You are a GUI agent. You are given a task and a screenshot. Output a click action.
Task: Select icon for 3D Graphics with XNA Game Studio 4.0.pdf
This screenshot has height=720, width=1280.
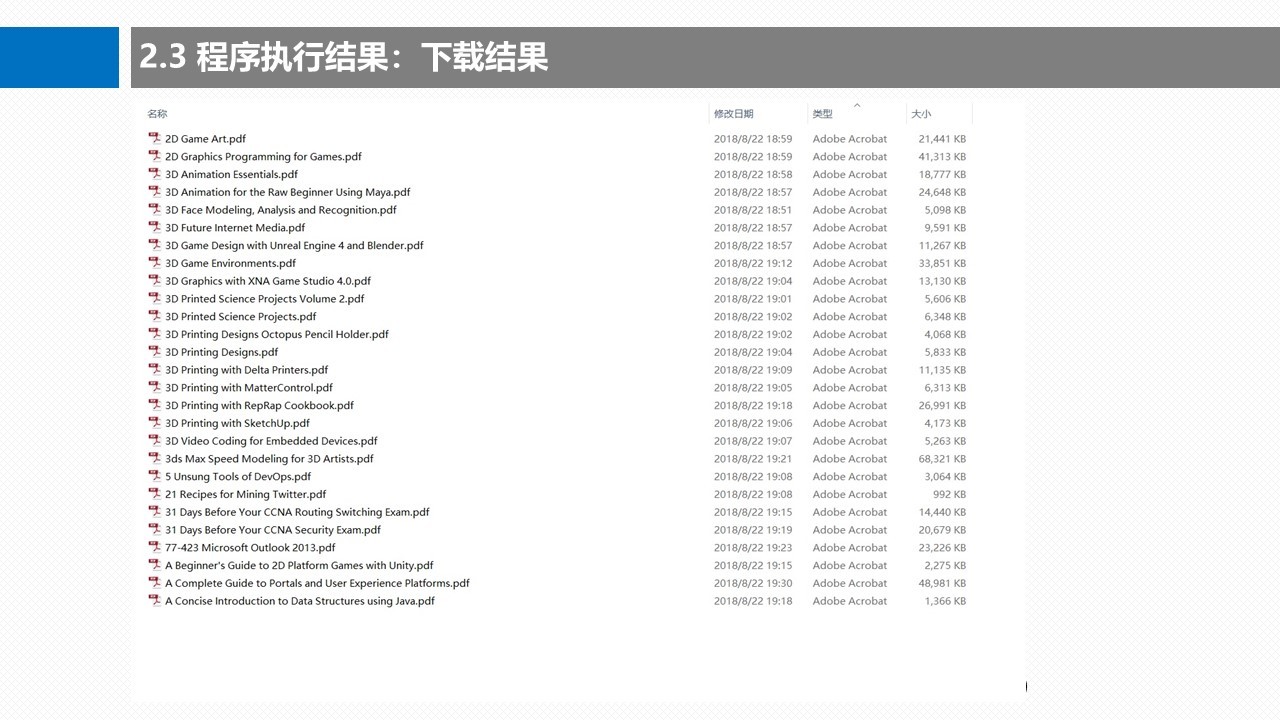coord(155,281)
